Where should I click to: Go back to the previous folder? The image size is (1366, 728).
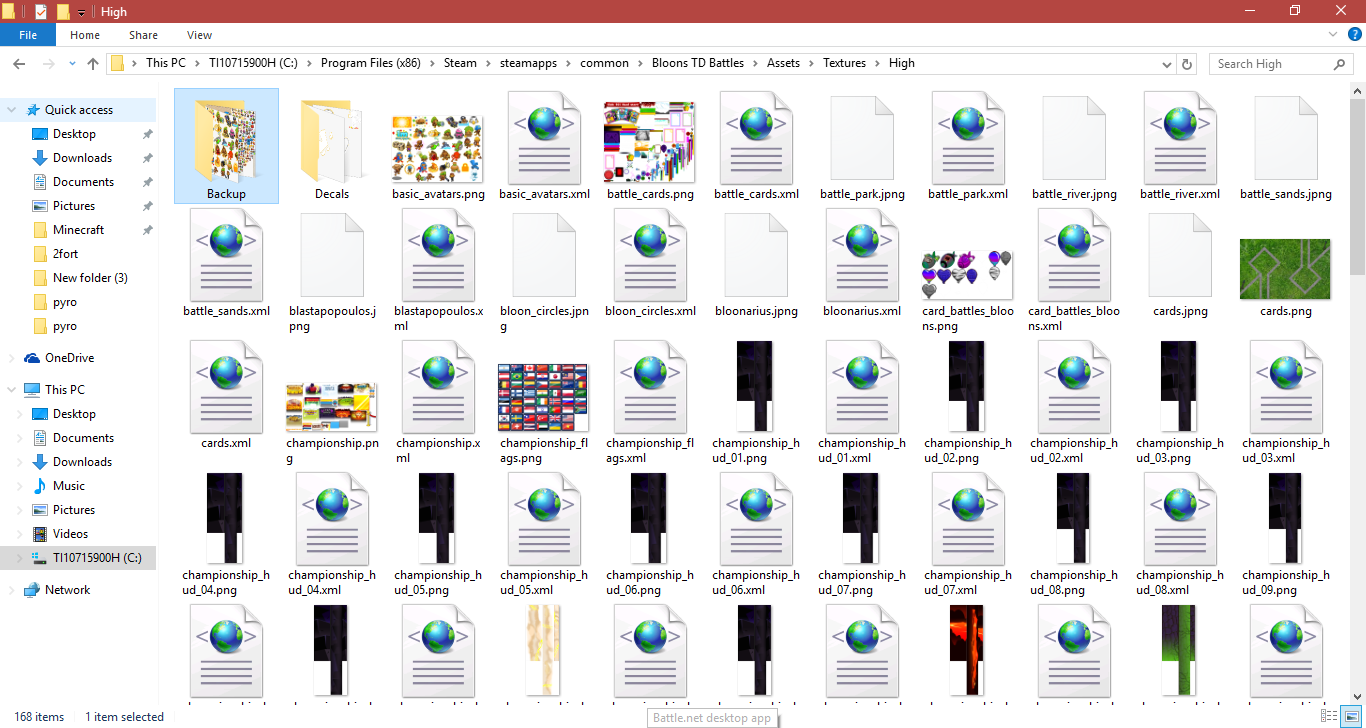18,63
